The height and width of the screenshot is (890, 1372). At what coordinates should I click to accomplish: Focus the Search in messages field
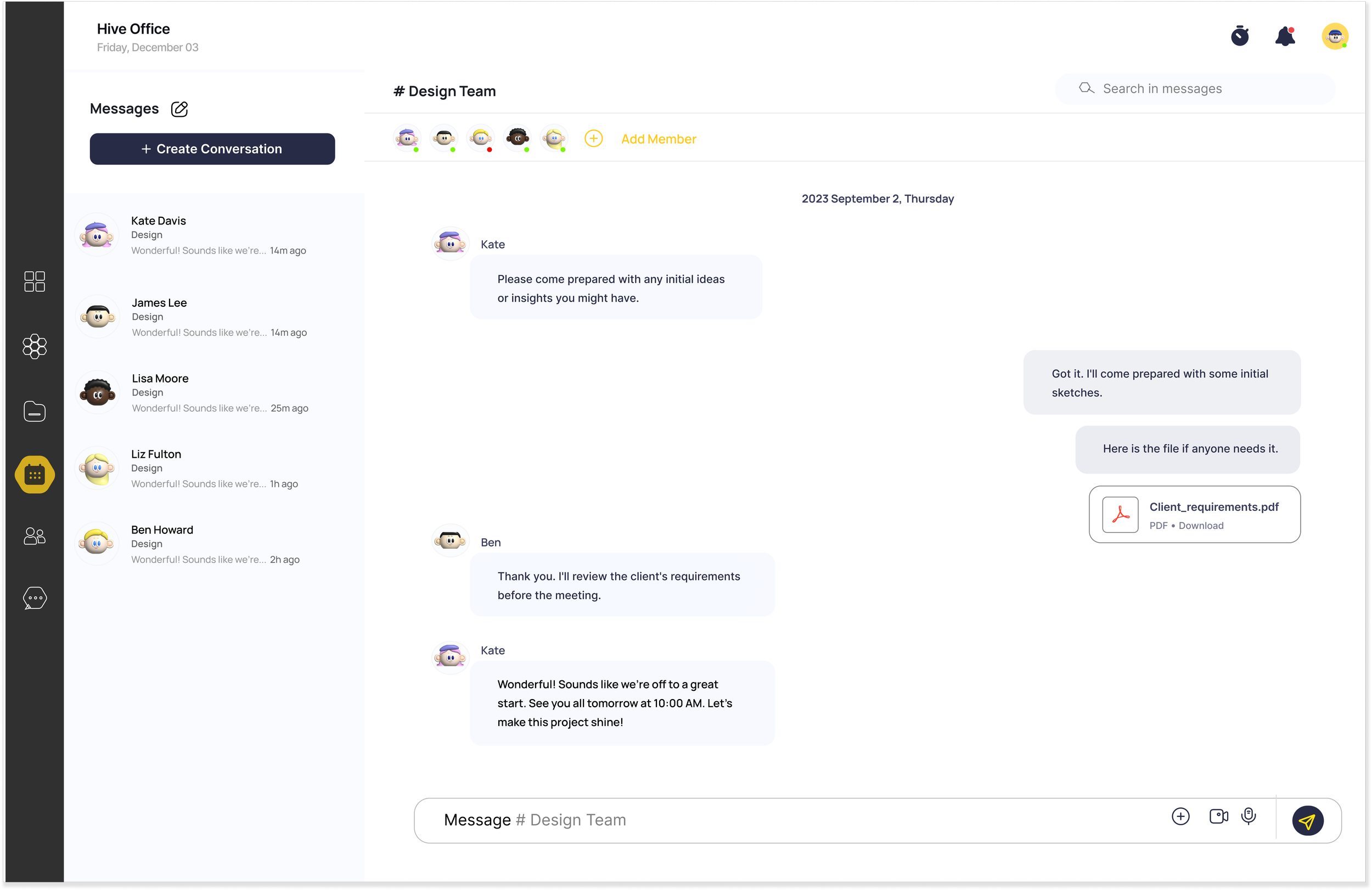point(1205,89)
